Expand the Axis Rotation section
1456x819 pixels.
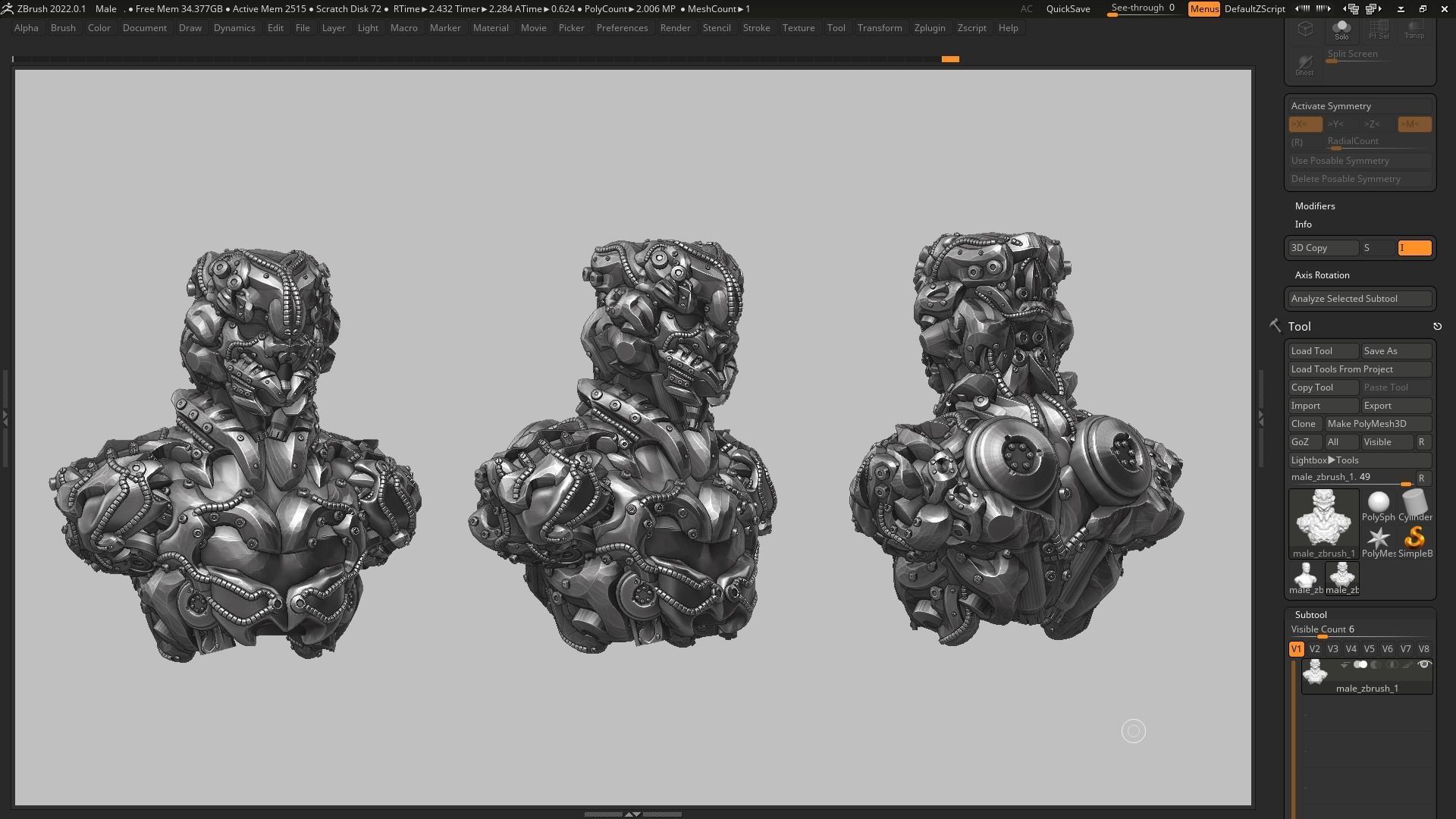click(x=1322, y=275)
